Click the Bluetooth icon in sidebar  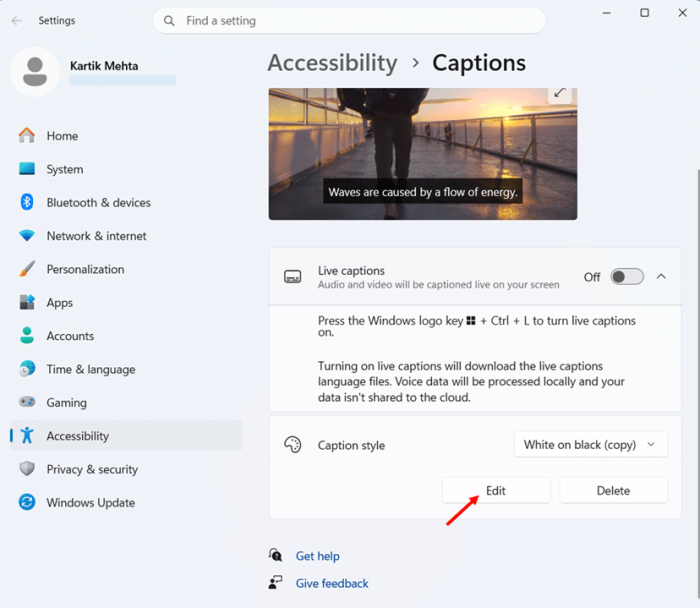pos(27,202)
